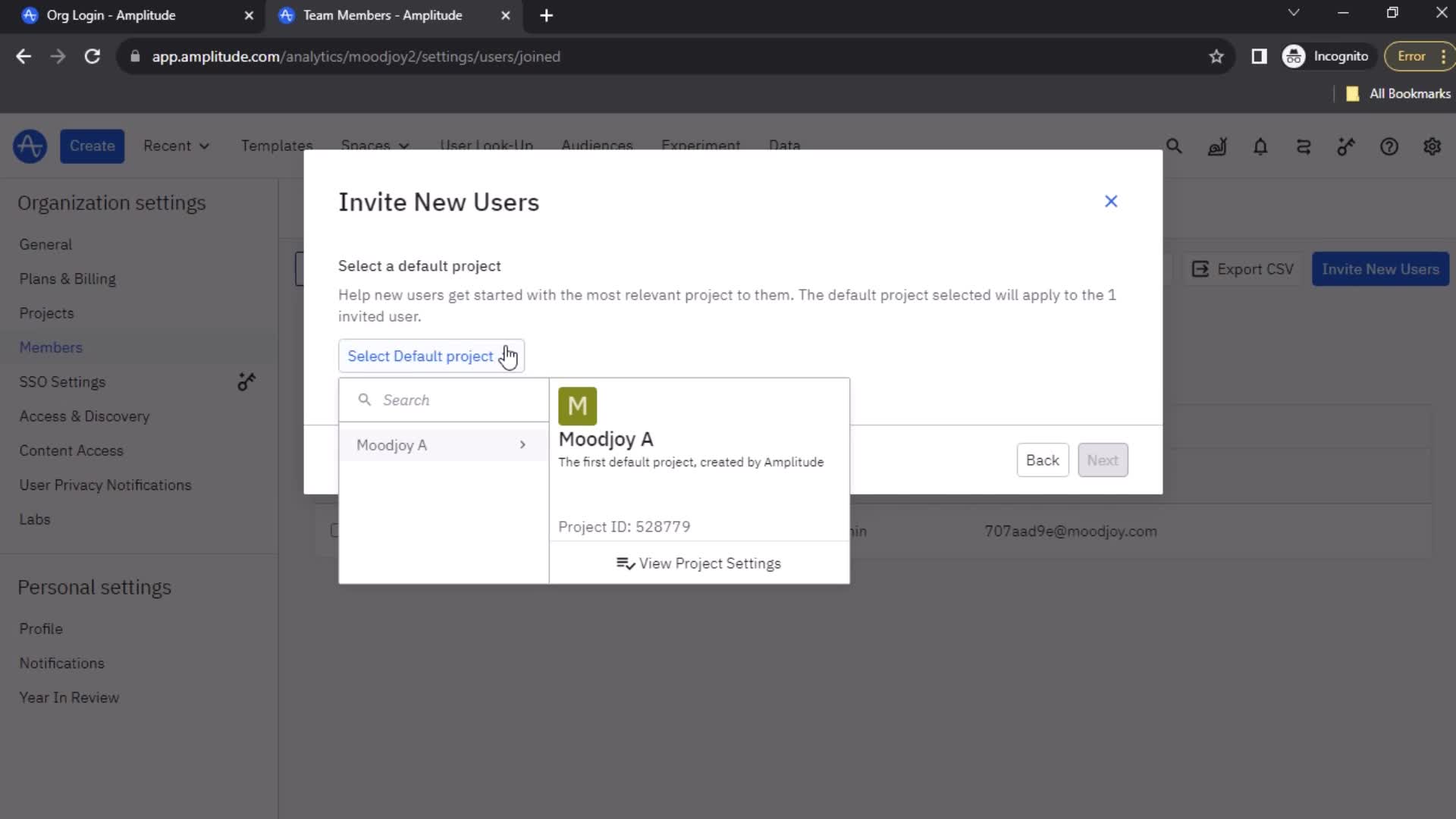1456x819 pixels.
Task: Open User Privacy Notifications settings
Action: [x=105, y=485]
